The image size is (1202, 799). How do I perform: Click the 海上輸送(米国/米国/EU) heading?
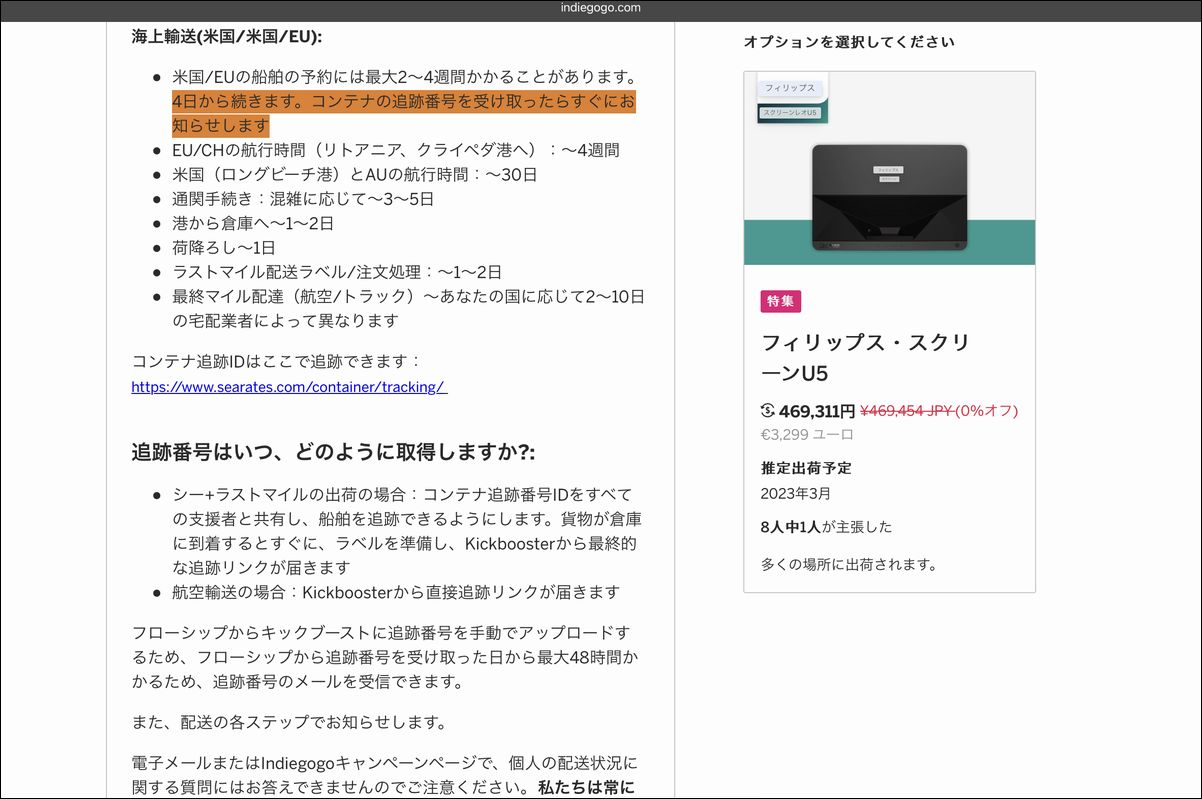click(x=227, y=36)
